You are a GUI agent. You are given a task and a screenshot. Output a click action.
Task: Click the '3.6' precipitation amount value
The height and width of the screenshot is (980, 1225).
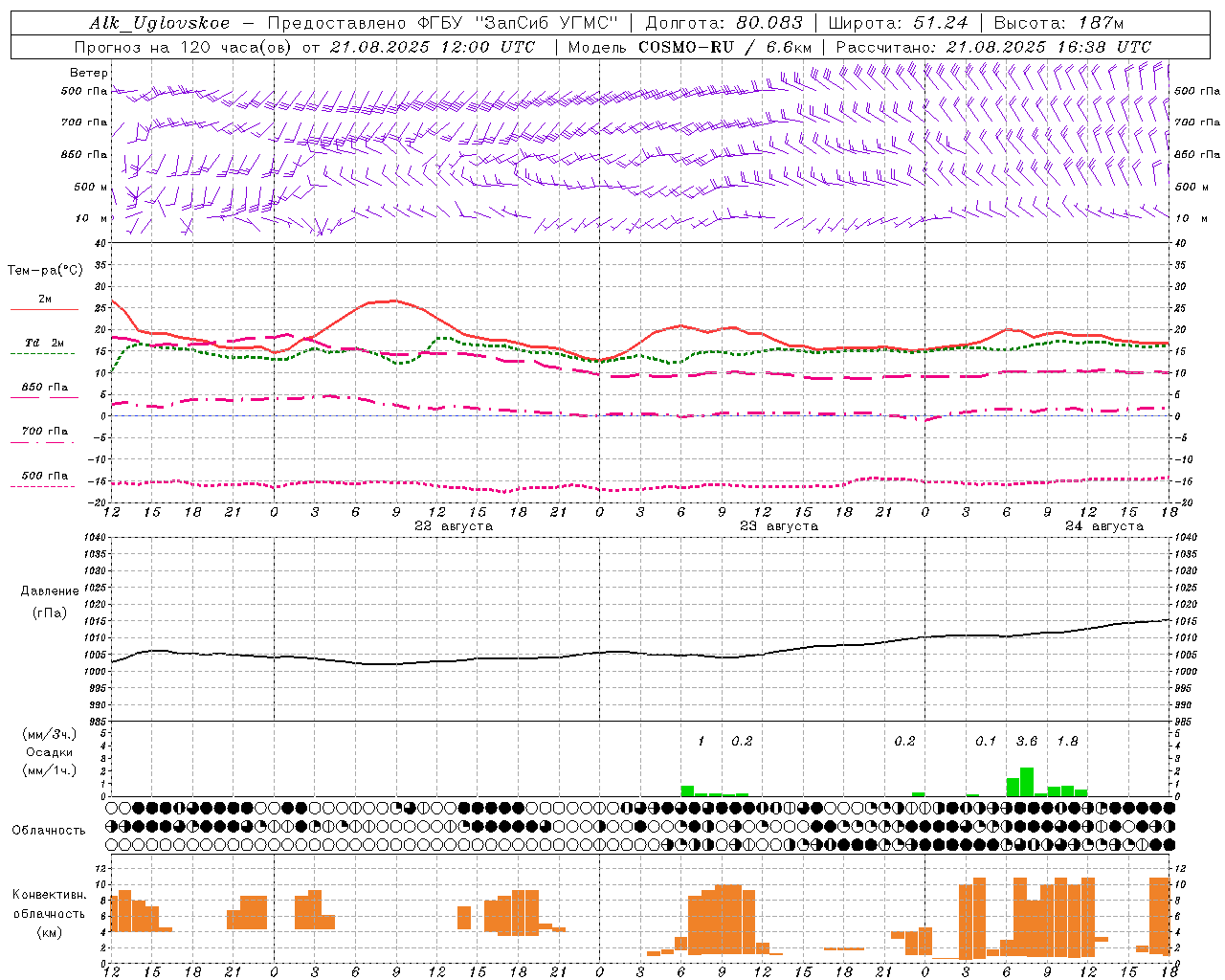1027,742
